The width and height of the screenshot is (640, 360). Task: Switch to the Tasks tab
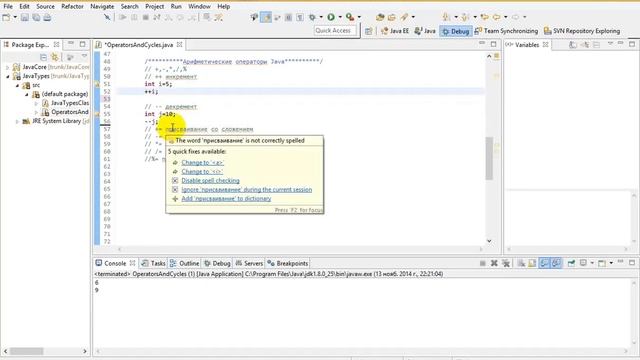[153, 263]
